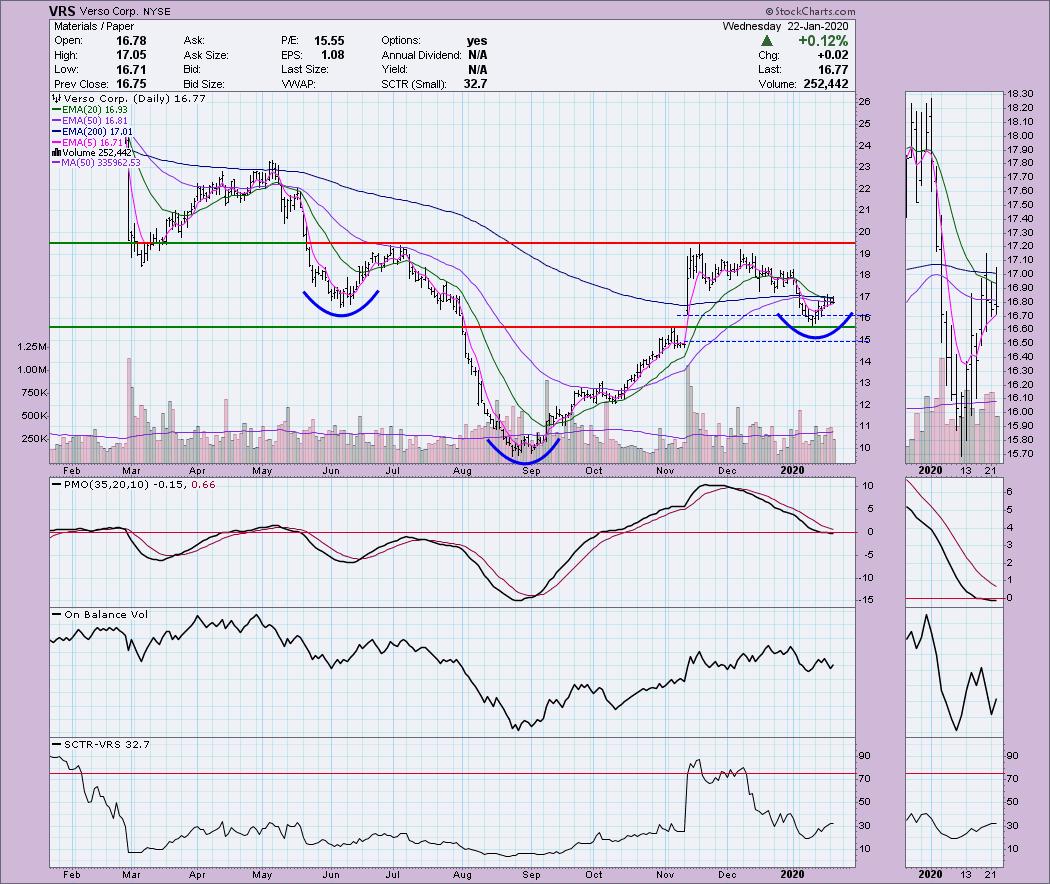Click the Prev Close value 16.75

point(131,84)
